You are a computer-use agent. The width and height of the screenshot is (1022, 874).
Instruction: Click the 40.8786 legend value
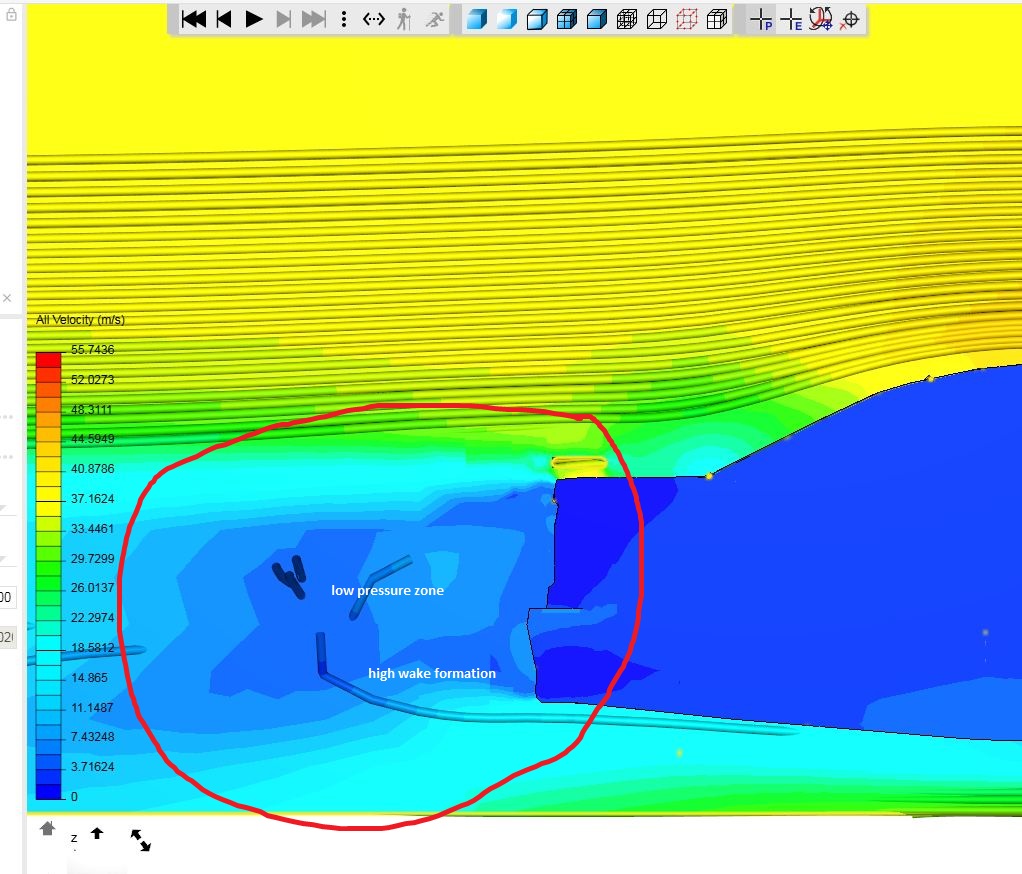pyautogui.click(x=93, y=469)
